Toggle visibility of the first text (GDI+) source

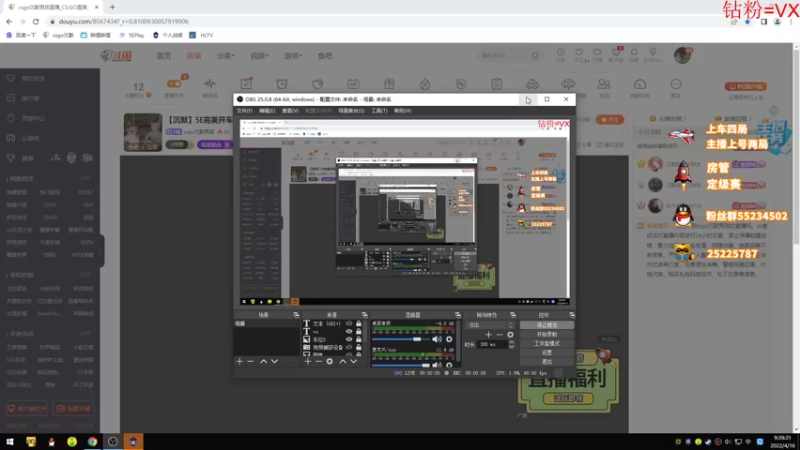tap(349, 323)
